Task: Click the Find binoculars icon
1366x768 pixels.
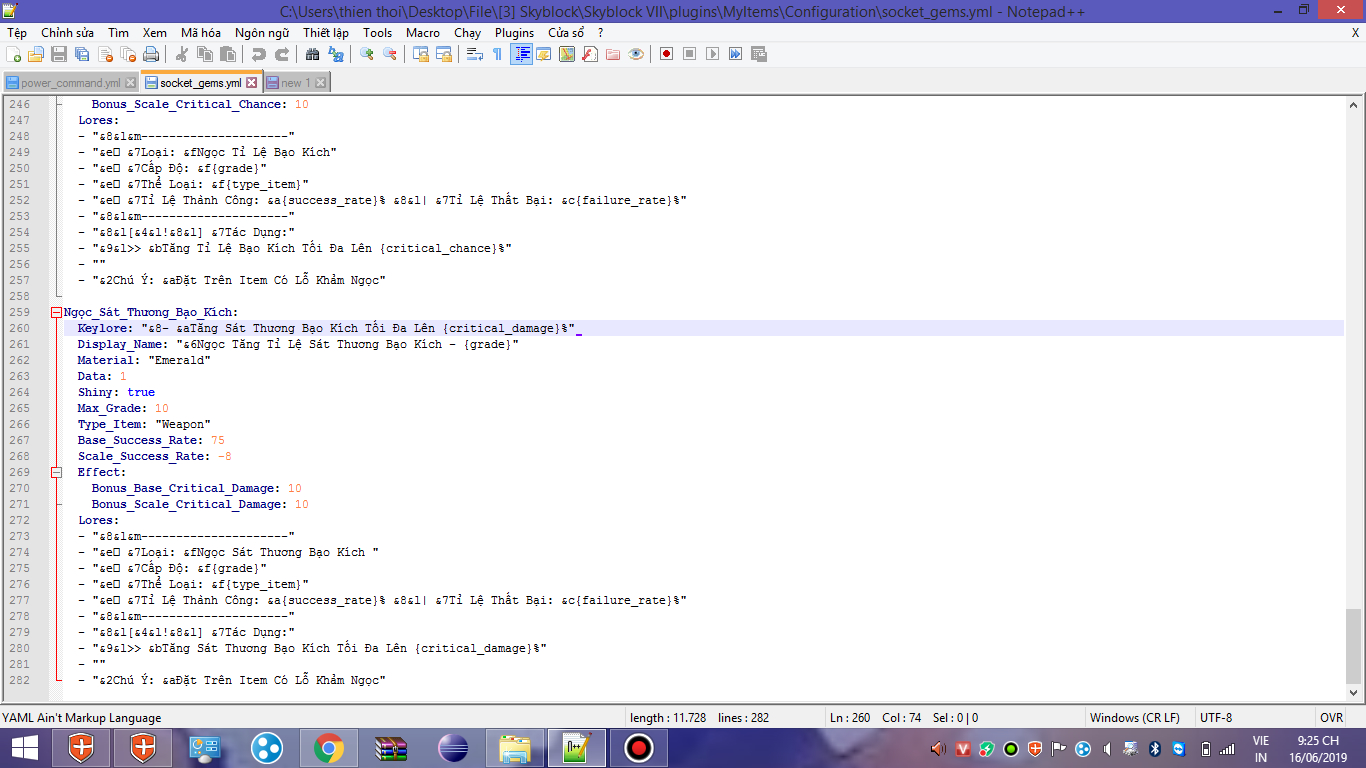Action: (312, 54)
